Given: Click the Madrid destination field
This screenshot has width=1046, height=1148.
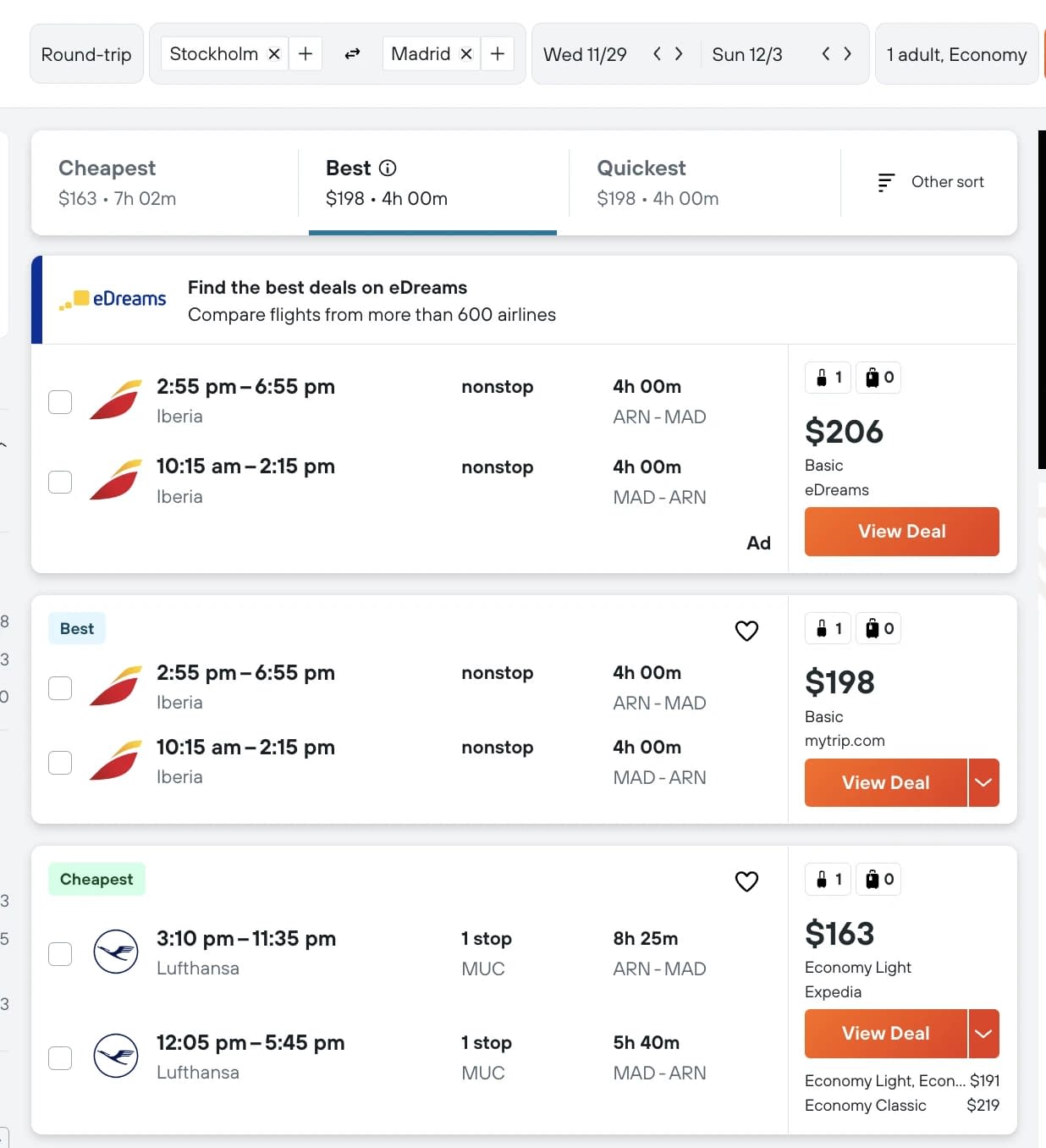Looking at the screenshot, I should (421, 54).
